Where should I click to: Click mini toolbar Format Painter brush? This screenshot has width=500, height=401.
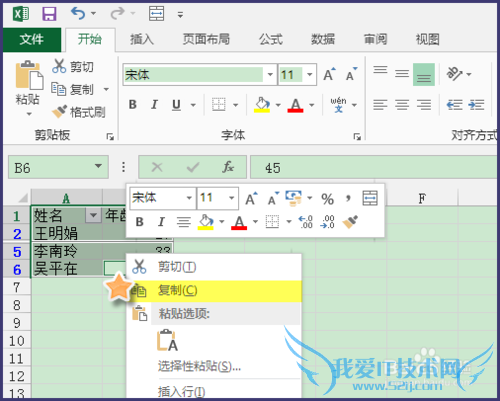[350, 222]
